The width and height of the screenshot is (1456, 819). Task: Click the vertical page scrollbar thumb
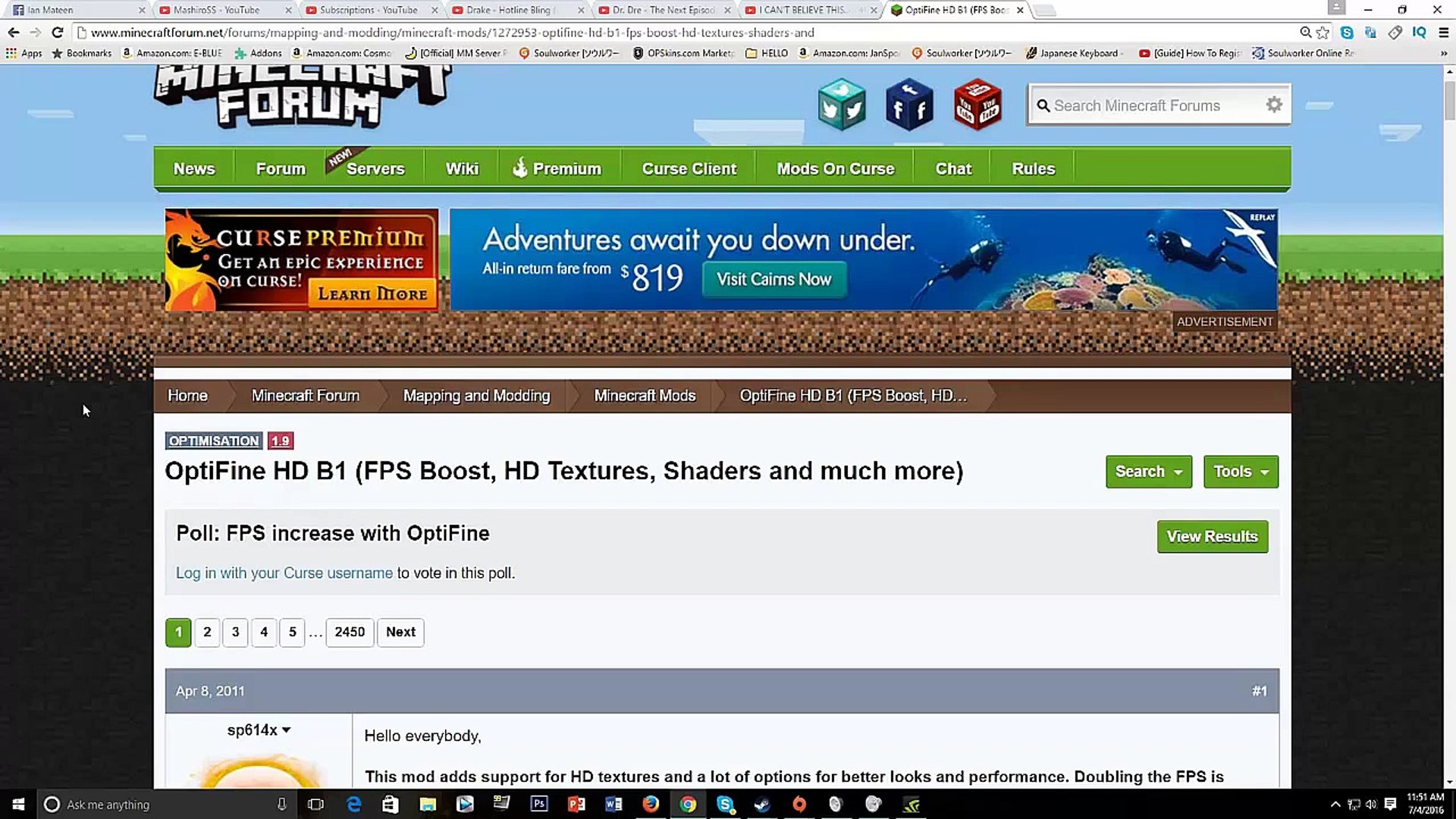tap(1449, 100)
